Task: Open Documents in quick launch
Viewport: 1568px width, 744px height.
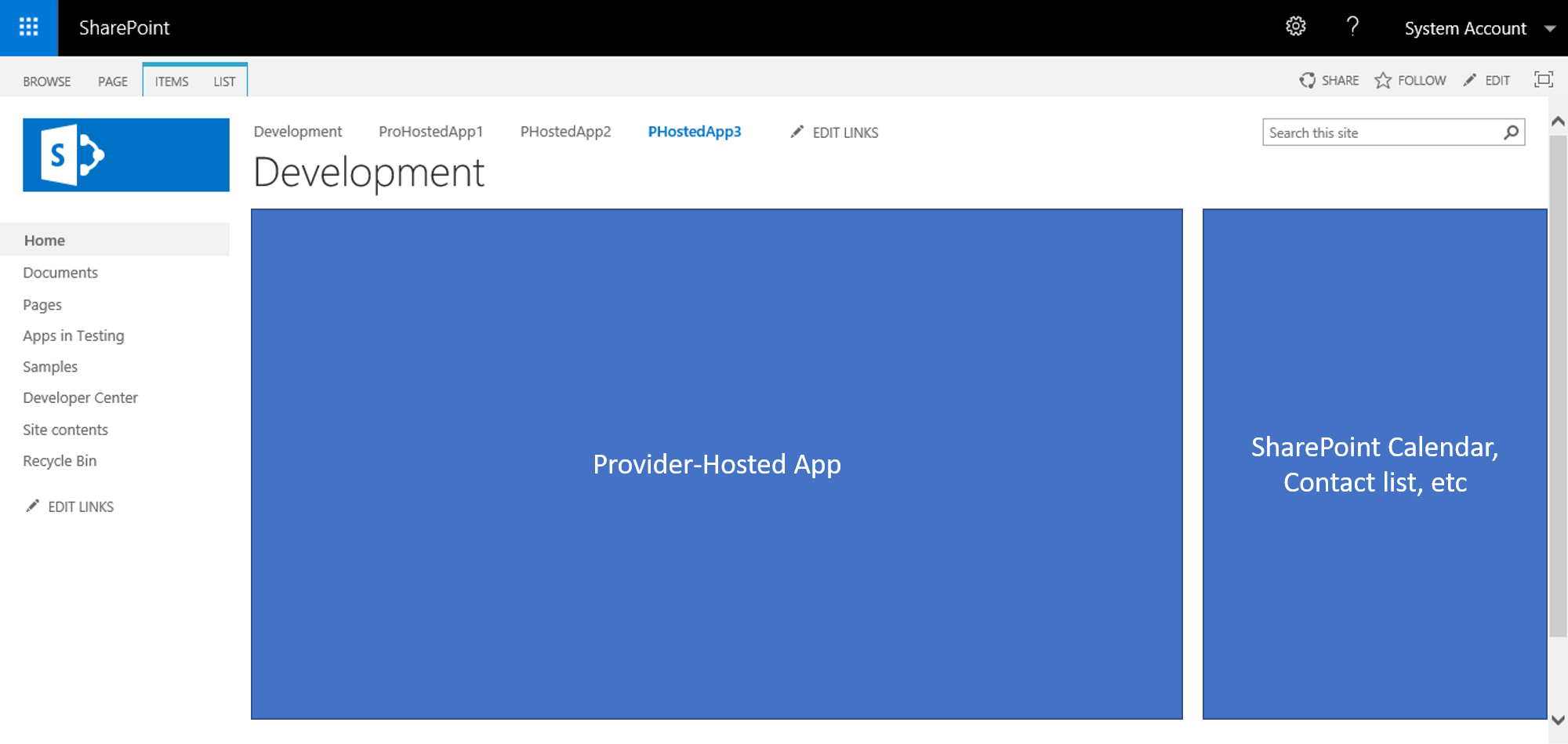Action: (60, 273)
